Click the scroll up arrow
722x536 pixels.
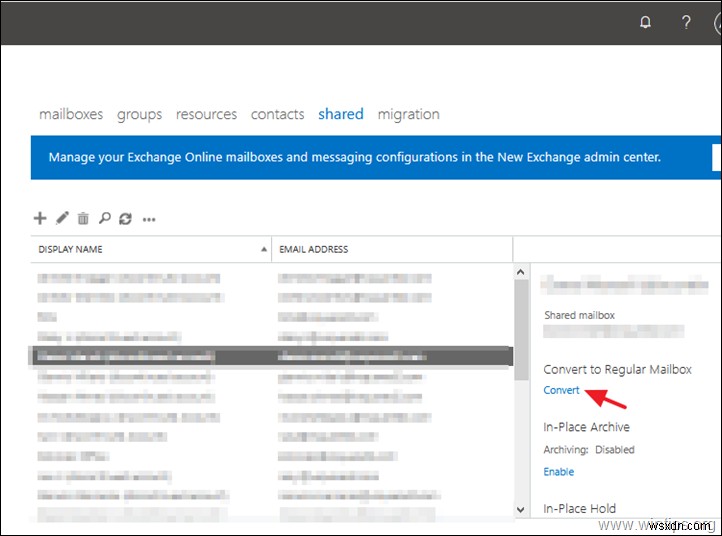click(520, 272)
